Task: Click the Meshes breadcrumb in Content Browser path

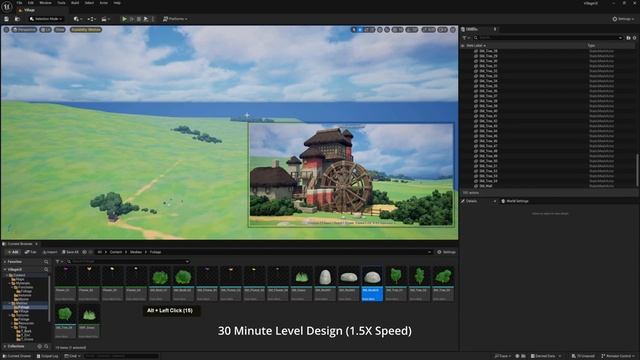Action: pos(136,252)
